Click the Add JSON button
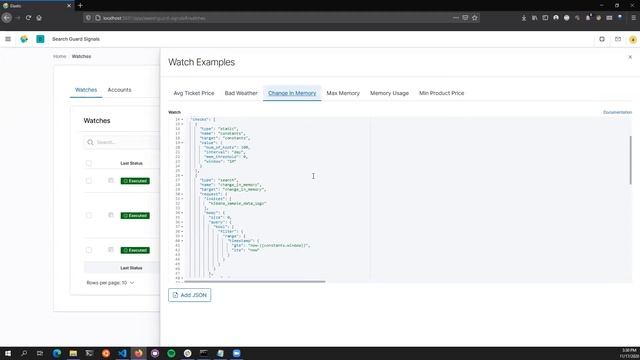The width and height of the screenshot is (640, 360). click(x=189, y=295)
